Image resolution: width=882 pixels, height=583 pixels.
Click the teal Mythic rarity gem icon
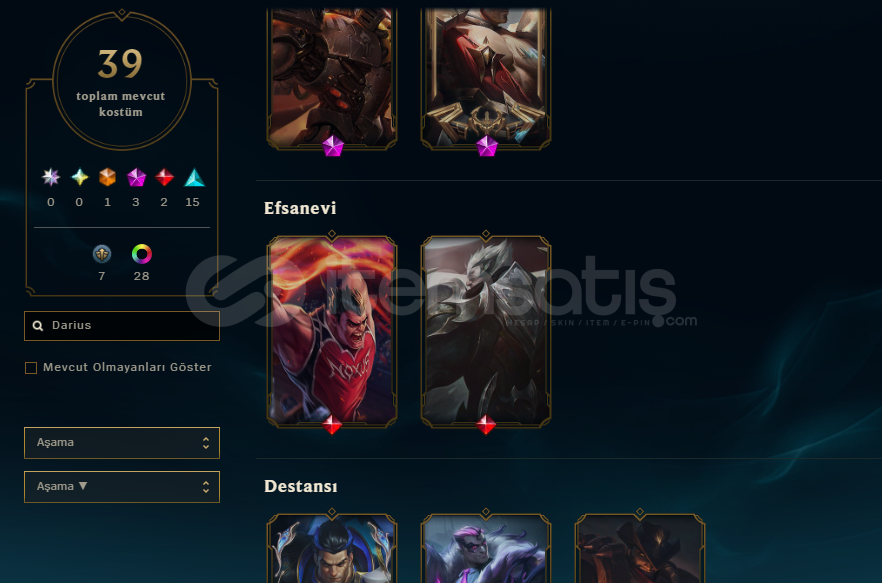(x=79, y=177)
